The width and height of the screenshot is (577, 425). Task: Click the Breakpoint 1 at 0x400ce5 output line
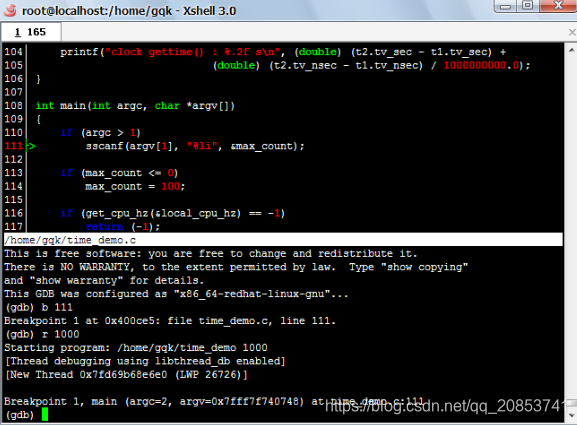170,320
